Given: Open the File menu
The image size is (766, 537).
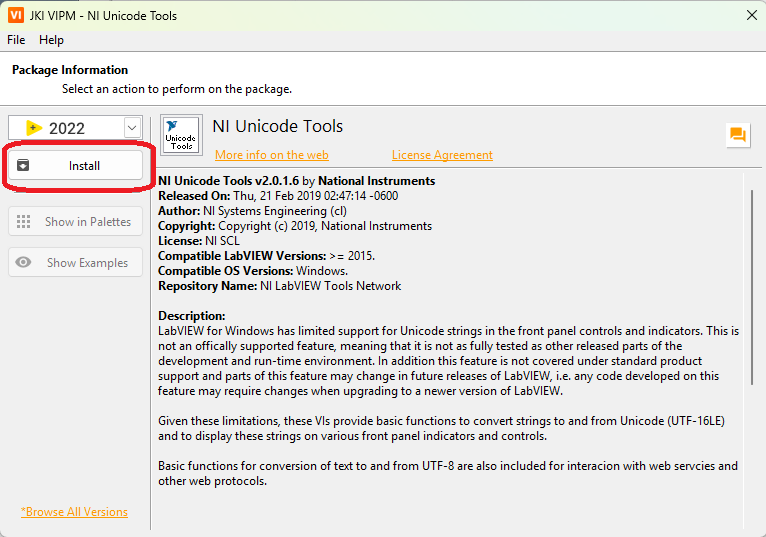Looking at the screenshot, I should point(16,40).
